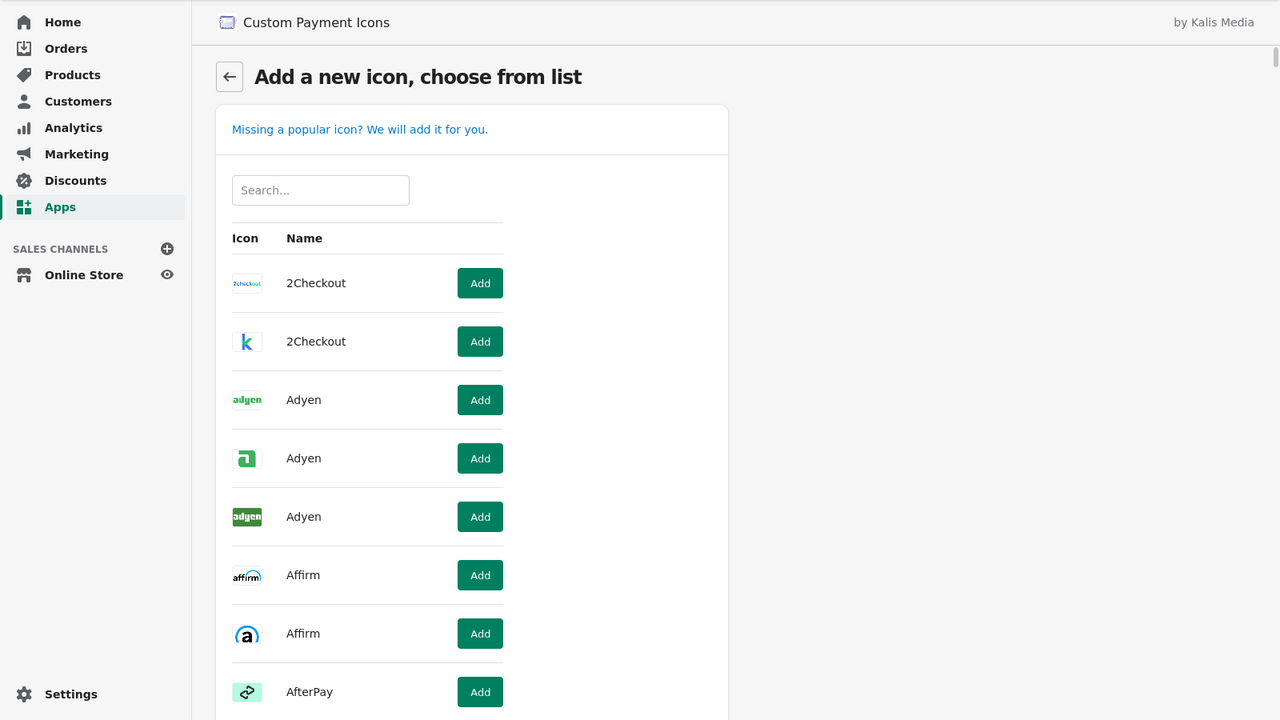Click the Home icon in sidebar

click(24, 22)
